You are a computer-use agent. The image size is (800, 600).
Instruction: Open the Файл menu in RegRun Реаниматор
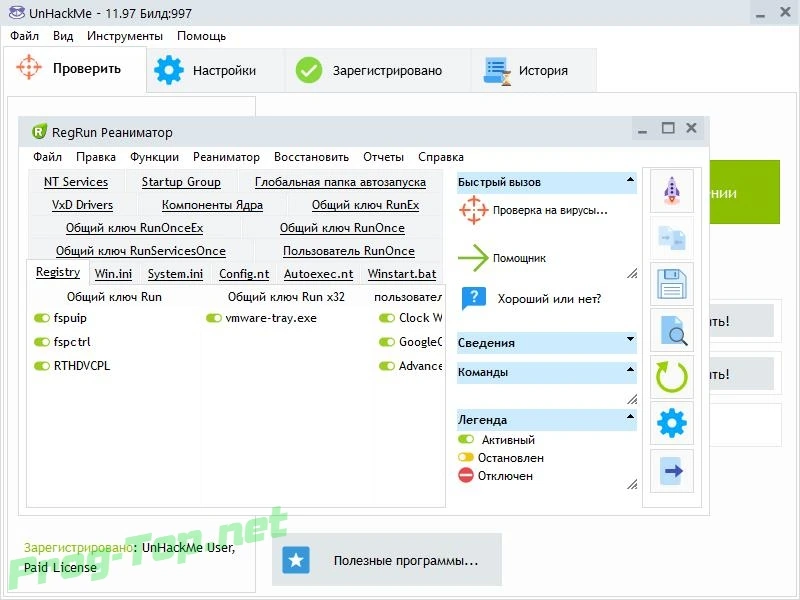(x=47, y=157)
